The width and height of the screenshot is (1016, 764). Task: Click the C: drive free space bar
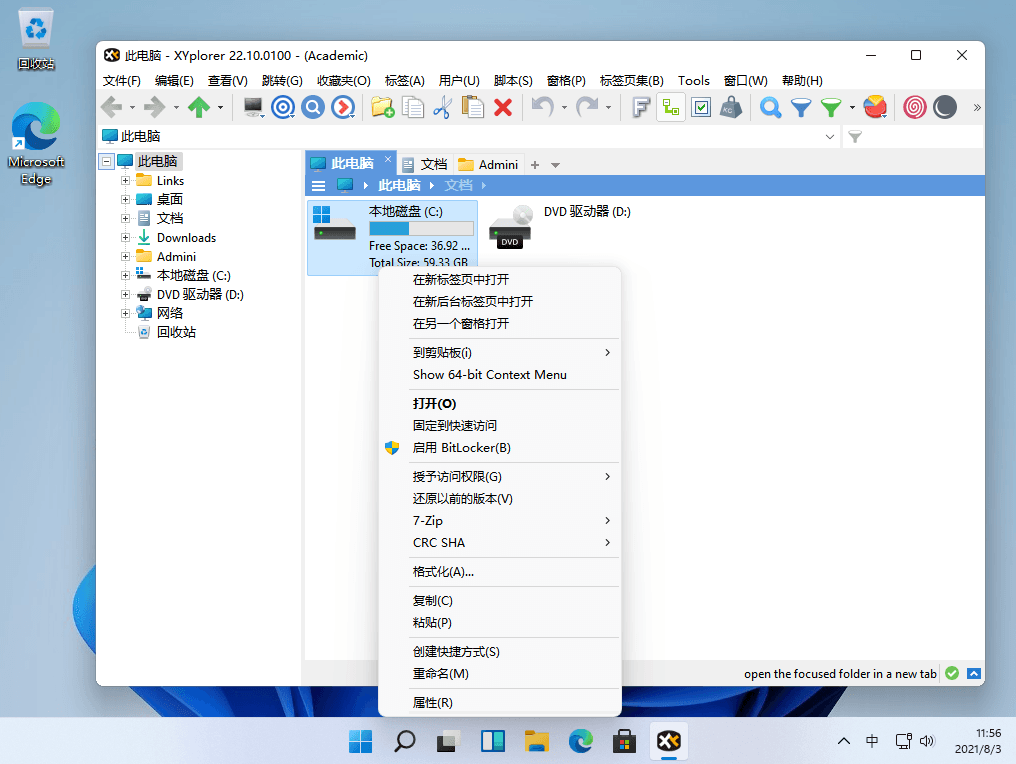click(421, 229)
